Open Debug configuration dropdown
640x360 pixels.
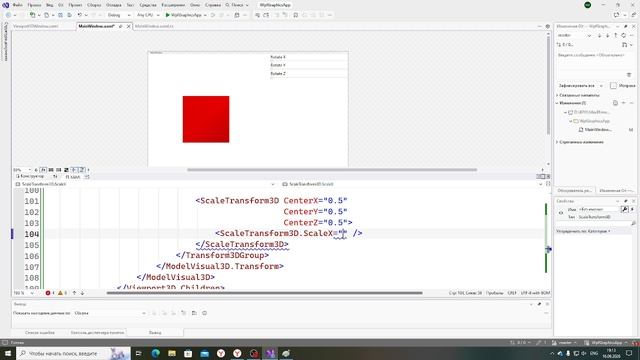click(x=119, y=15)
